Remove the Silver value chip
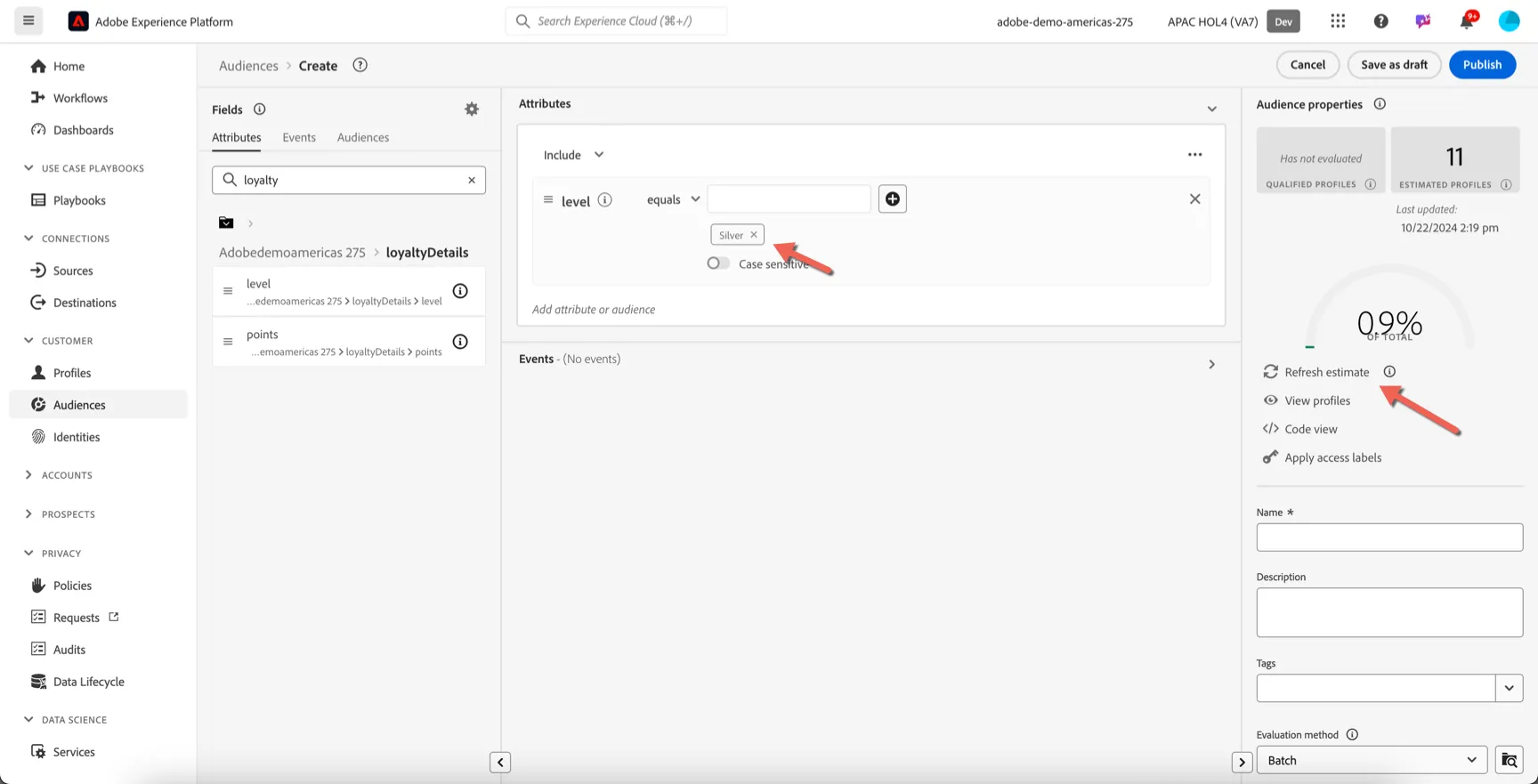Viewport: 1538px width, 784px height. [754, 235]
